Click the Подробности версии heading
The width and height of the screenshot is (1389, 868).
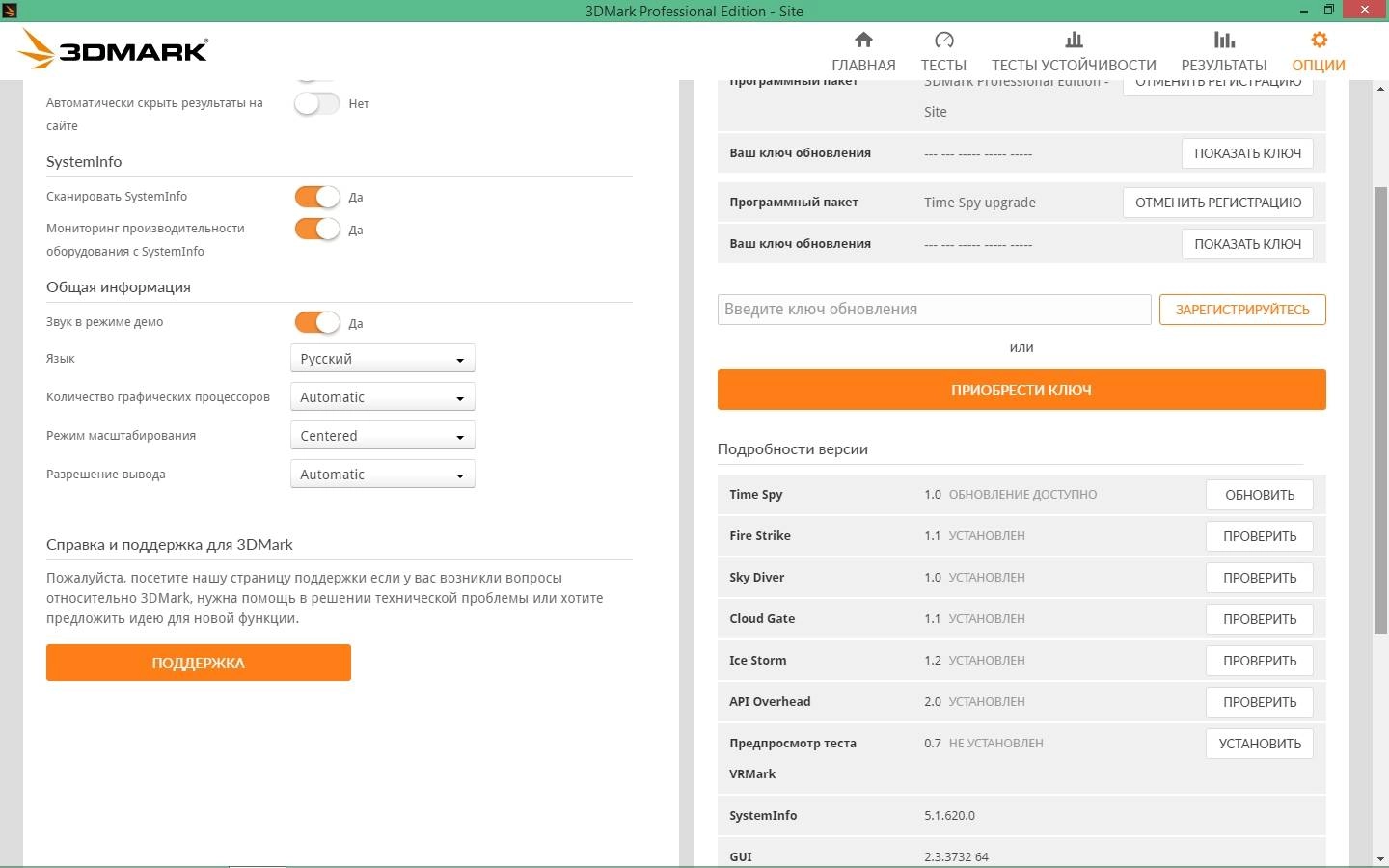792,449
